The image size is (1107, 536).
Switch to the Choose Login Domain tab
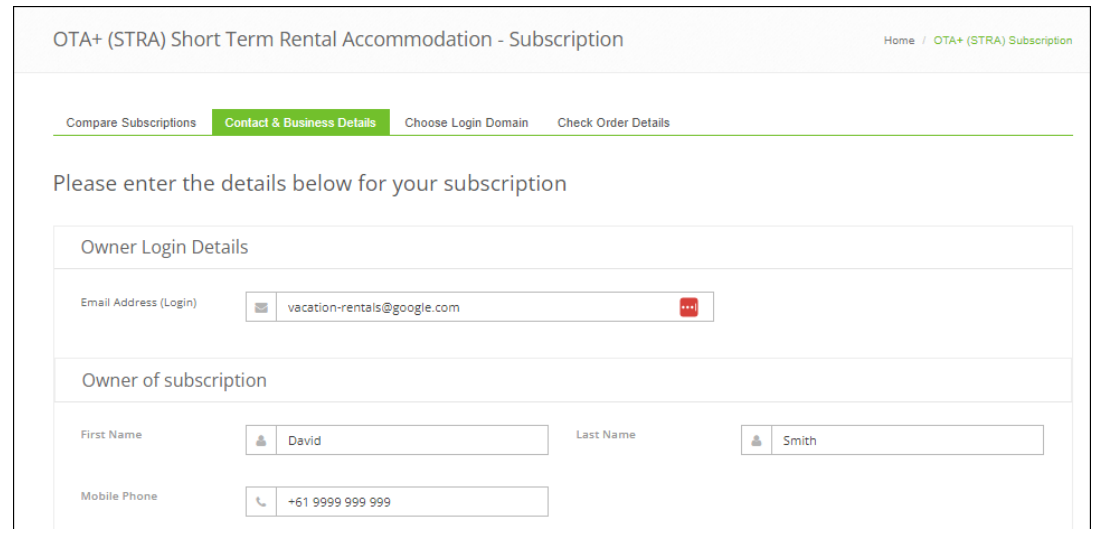point(466,123)
